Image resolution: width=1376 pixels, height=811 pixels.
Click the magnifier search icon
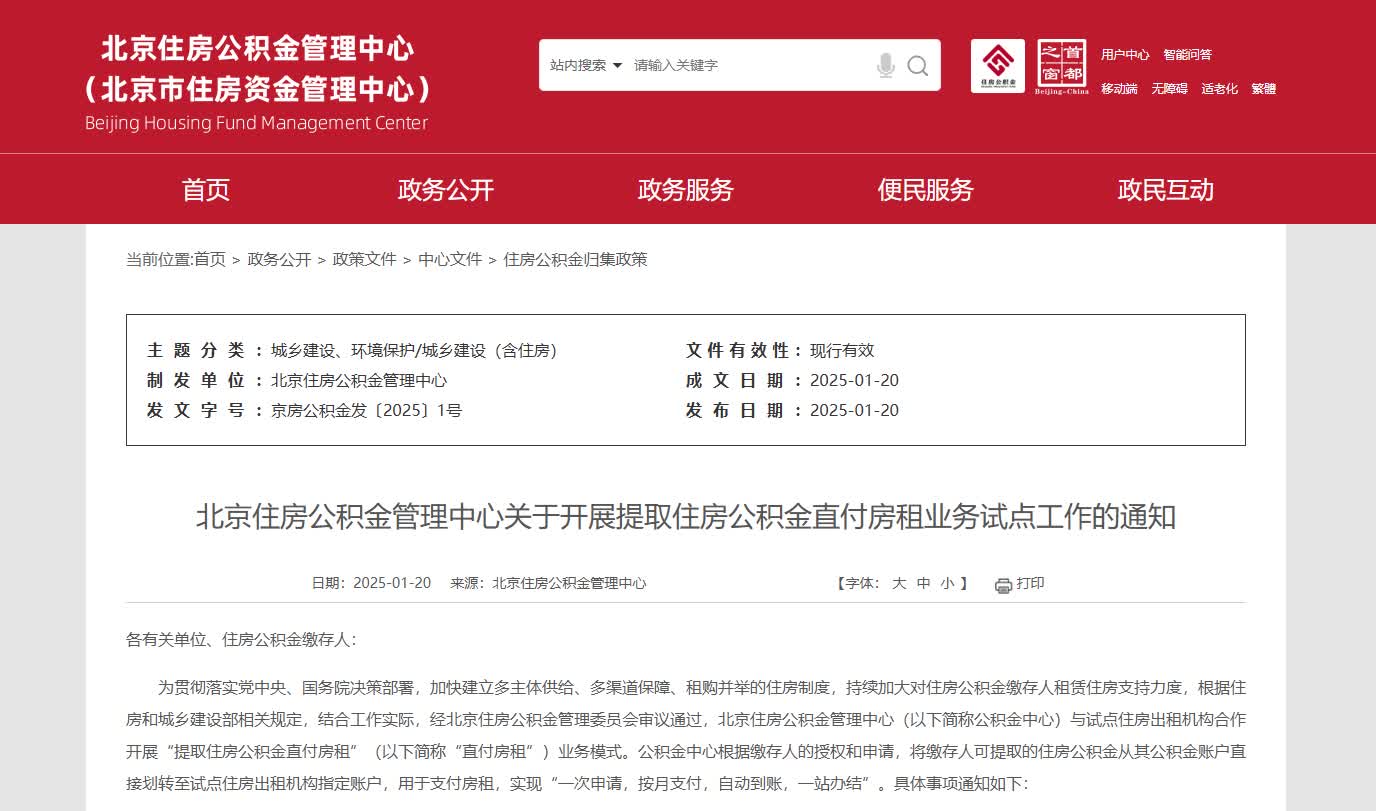(917, 66)
